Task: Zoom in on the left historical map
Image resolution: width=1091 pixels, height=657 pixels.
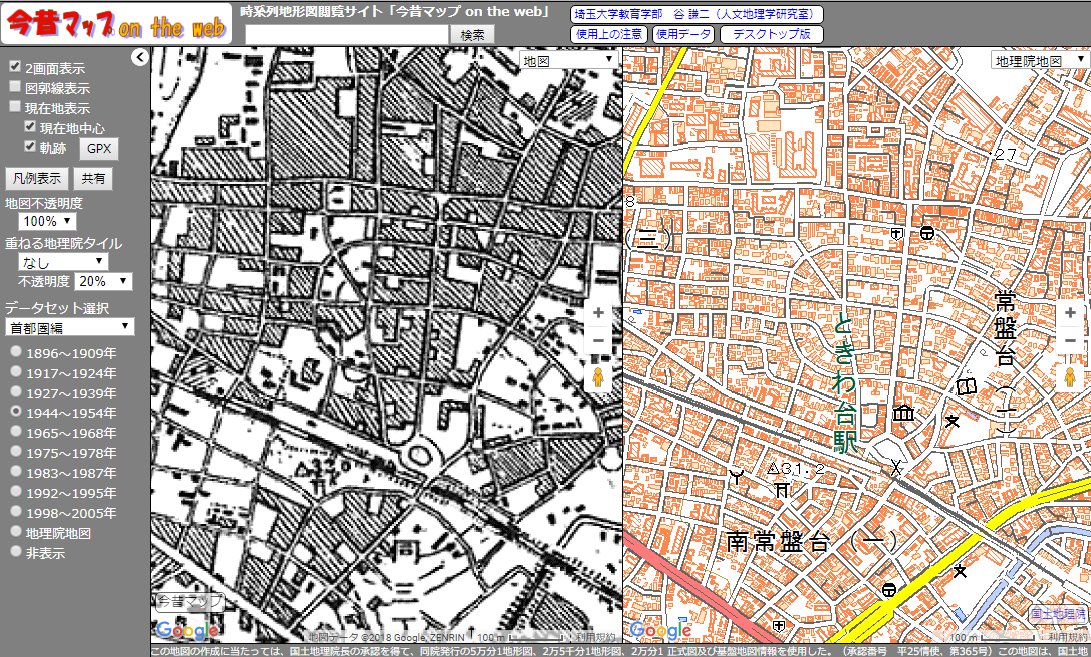Action: click(598, 312)
